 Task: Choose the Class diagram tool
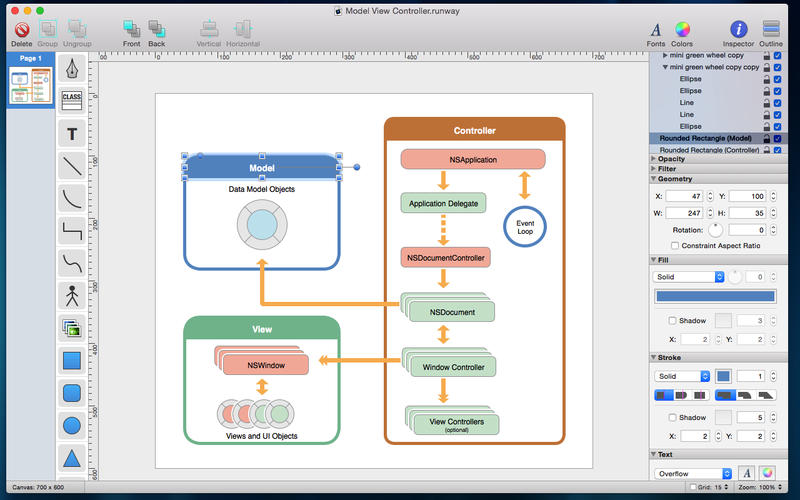point(72,101)
